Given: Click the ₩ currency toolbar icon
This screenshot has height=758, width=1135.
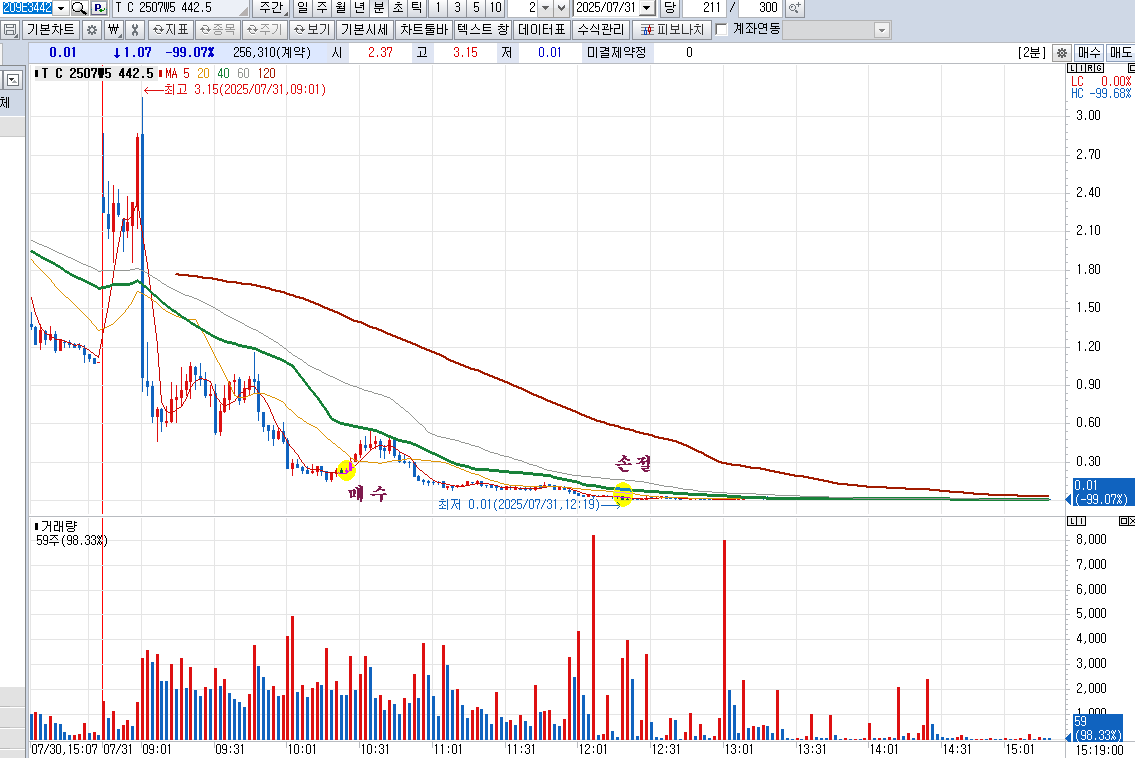Looking at the screenshot, I should tap(114, 30).
